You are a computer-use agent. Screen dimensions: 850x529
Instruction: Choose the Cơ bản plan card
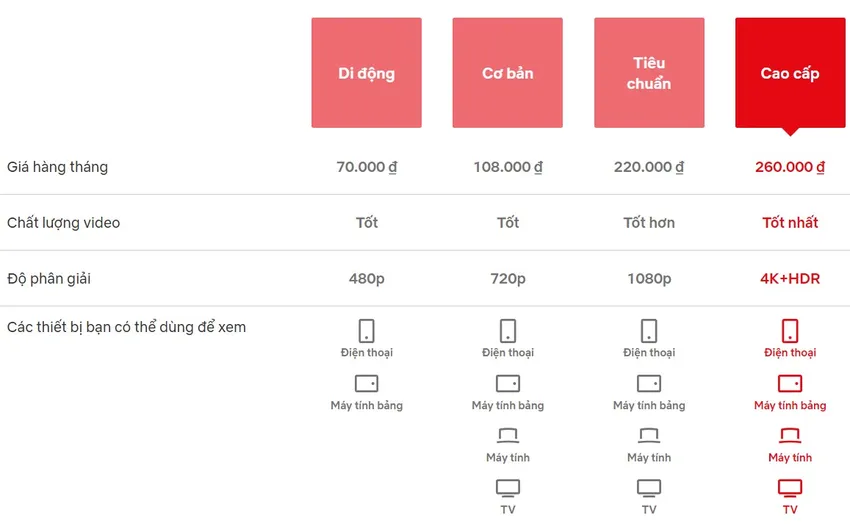[x=507, y=73]
